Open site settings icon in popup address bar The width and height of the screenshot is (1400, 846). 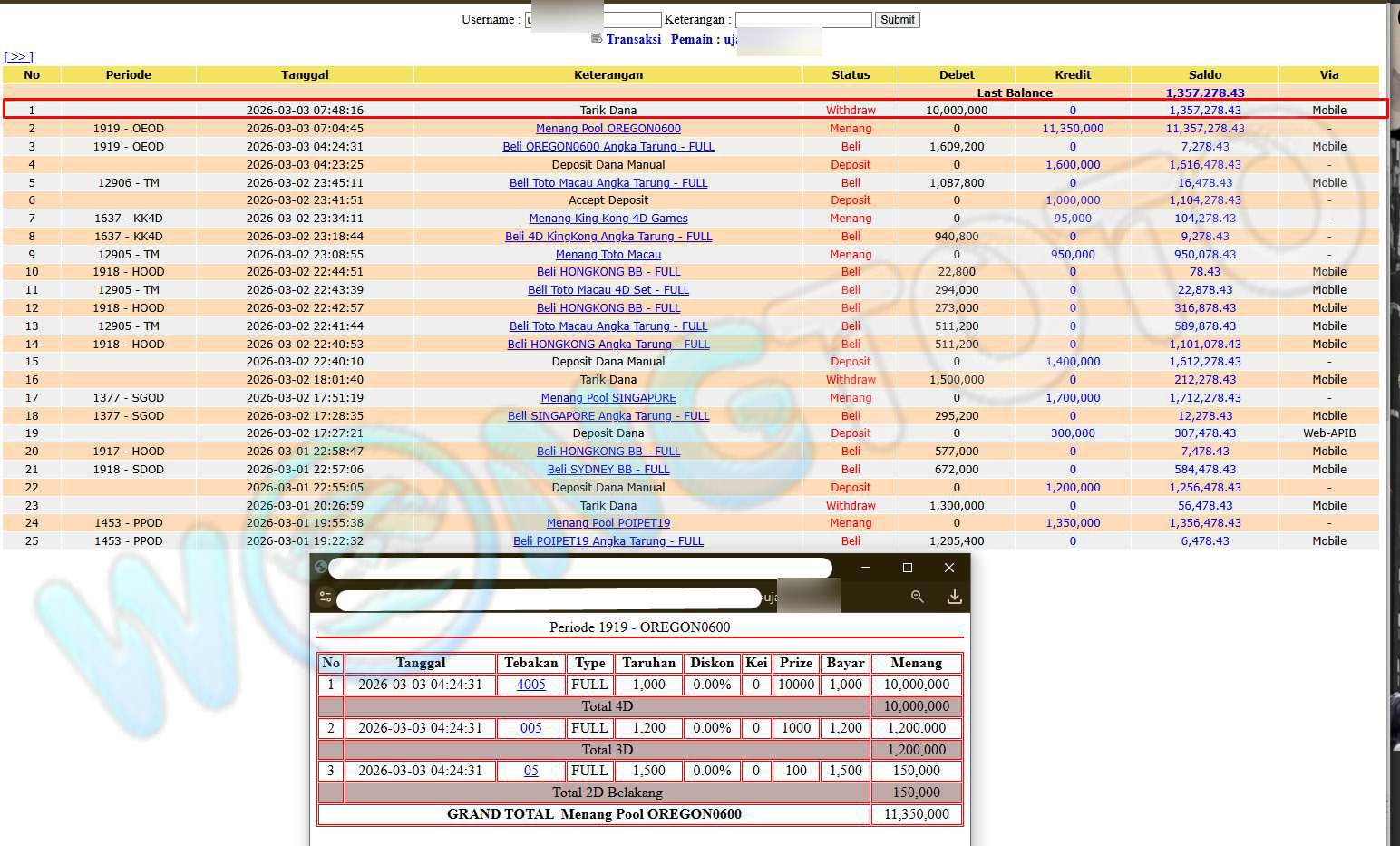pos(326,597)
